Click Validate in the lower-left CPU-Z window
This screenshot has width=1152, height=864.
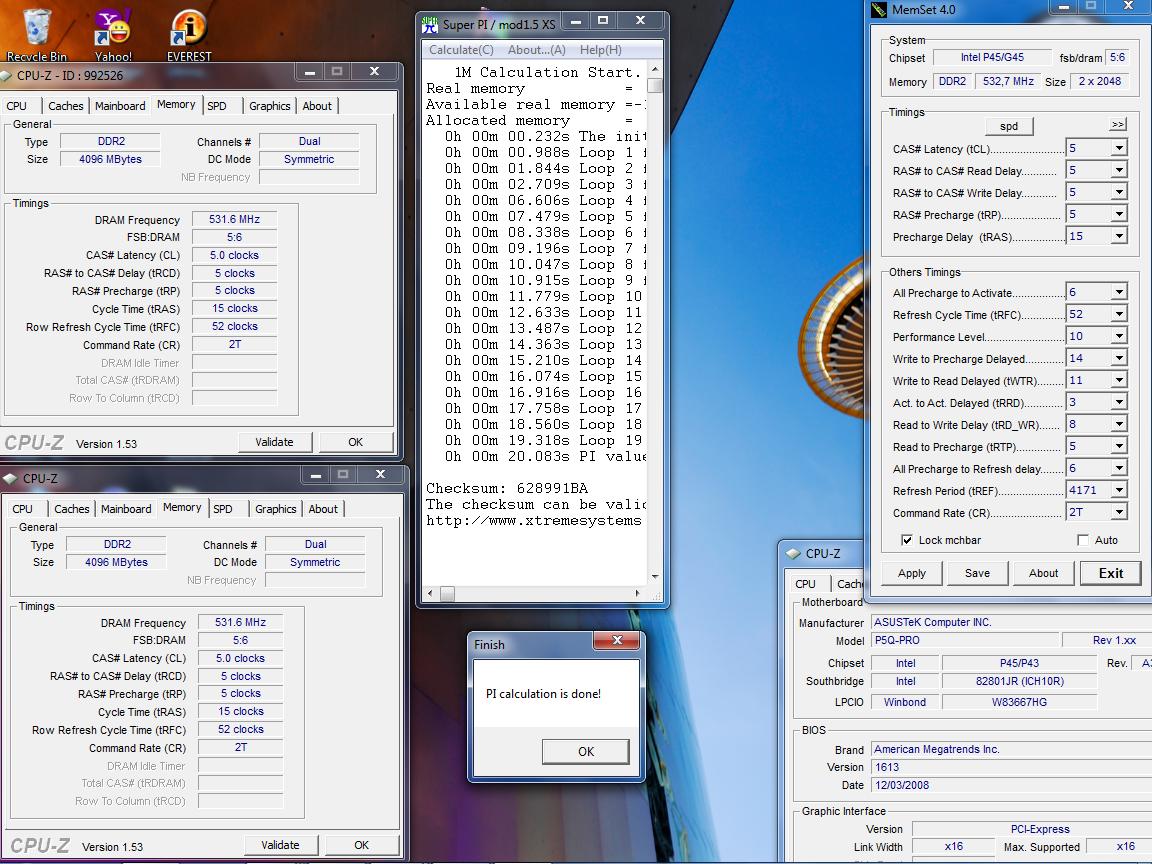(x=281, y=845)
